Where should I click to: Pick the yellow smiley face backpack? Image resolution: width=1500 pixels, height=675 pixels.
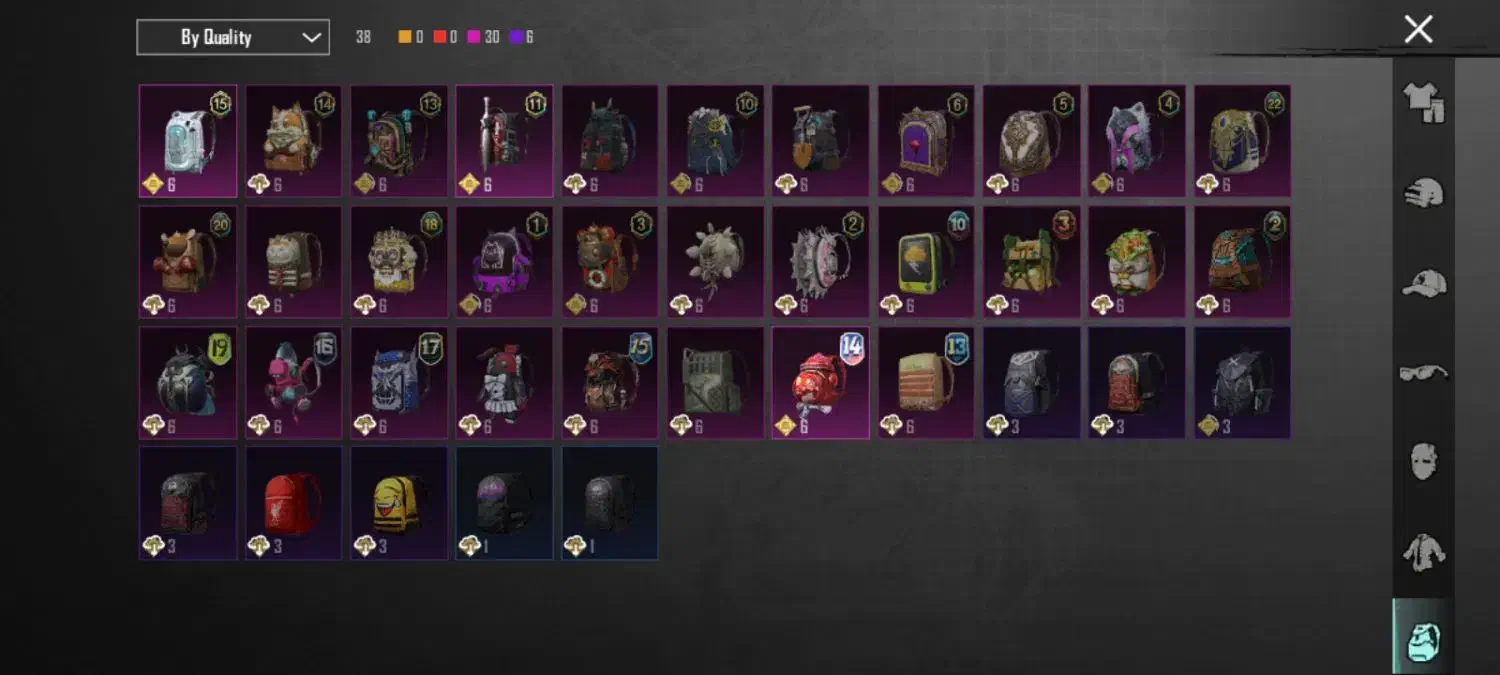399,503
